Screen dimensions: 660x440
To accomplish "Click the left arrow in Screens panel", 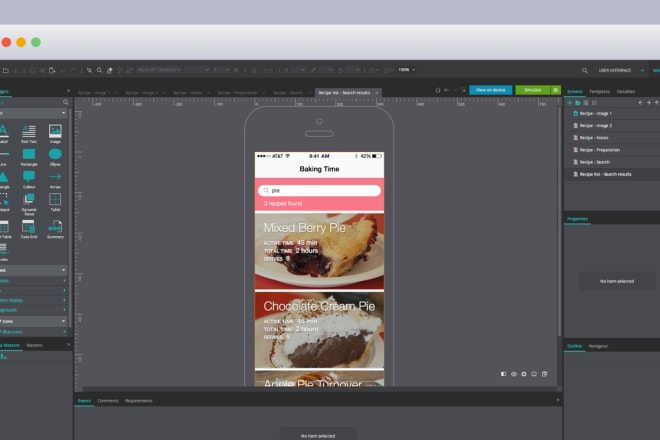I will [640, 103].
